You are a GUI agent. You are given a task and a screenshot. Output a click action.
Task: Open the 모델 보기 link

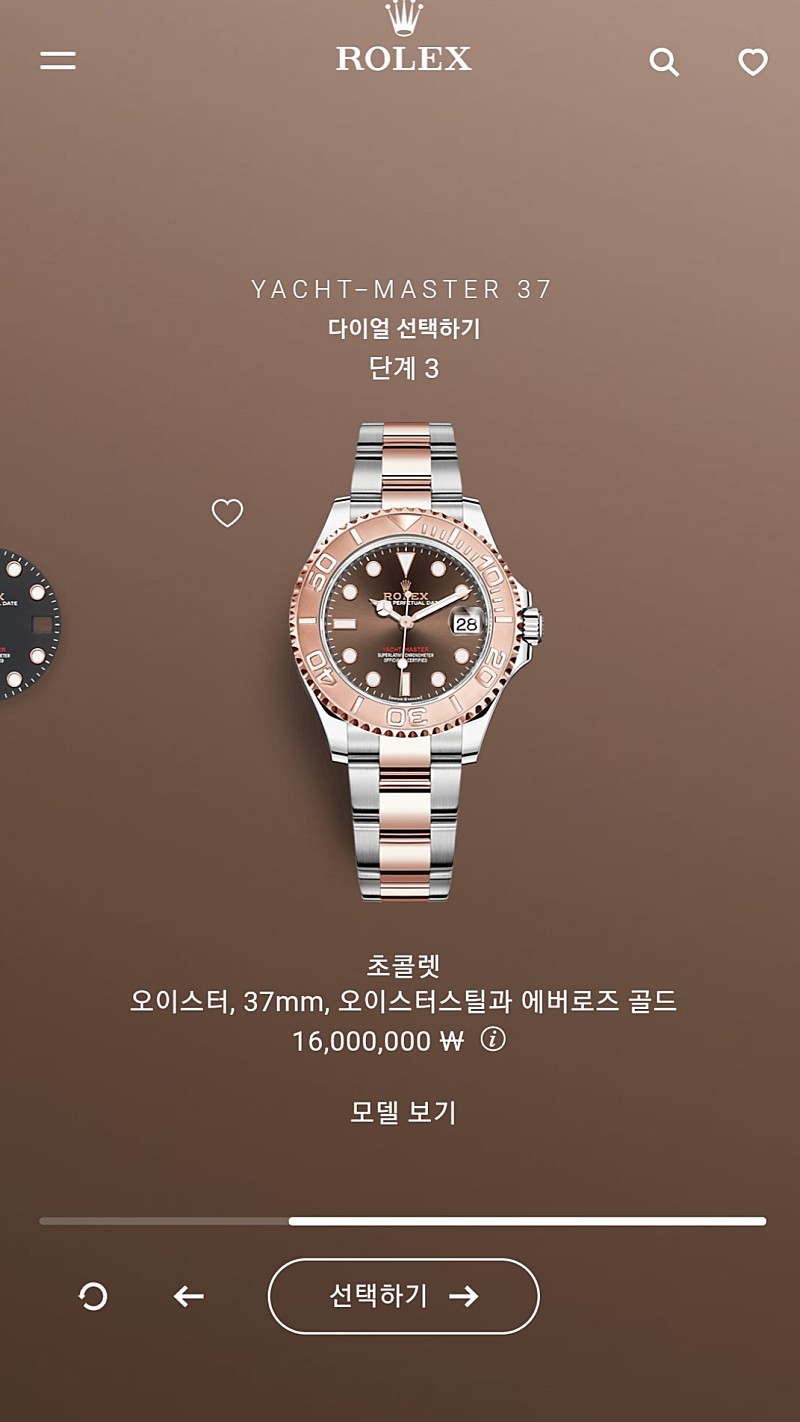click(404, 1112)
